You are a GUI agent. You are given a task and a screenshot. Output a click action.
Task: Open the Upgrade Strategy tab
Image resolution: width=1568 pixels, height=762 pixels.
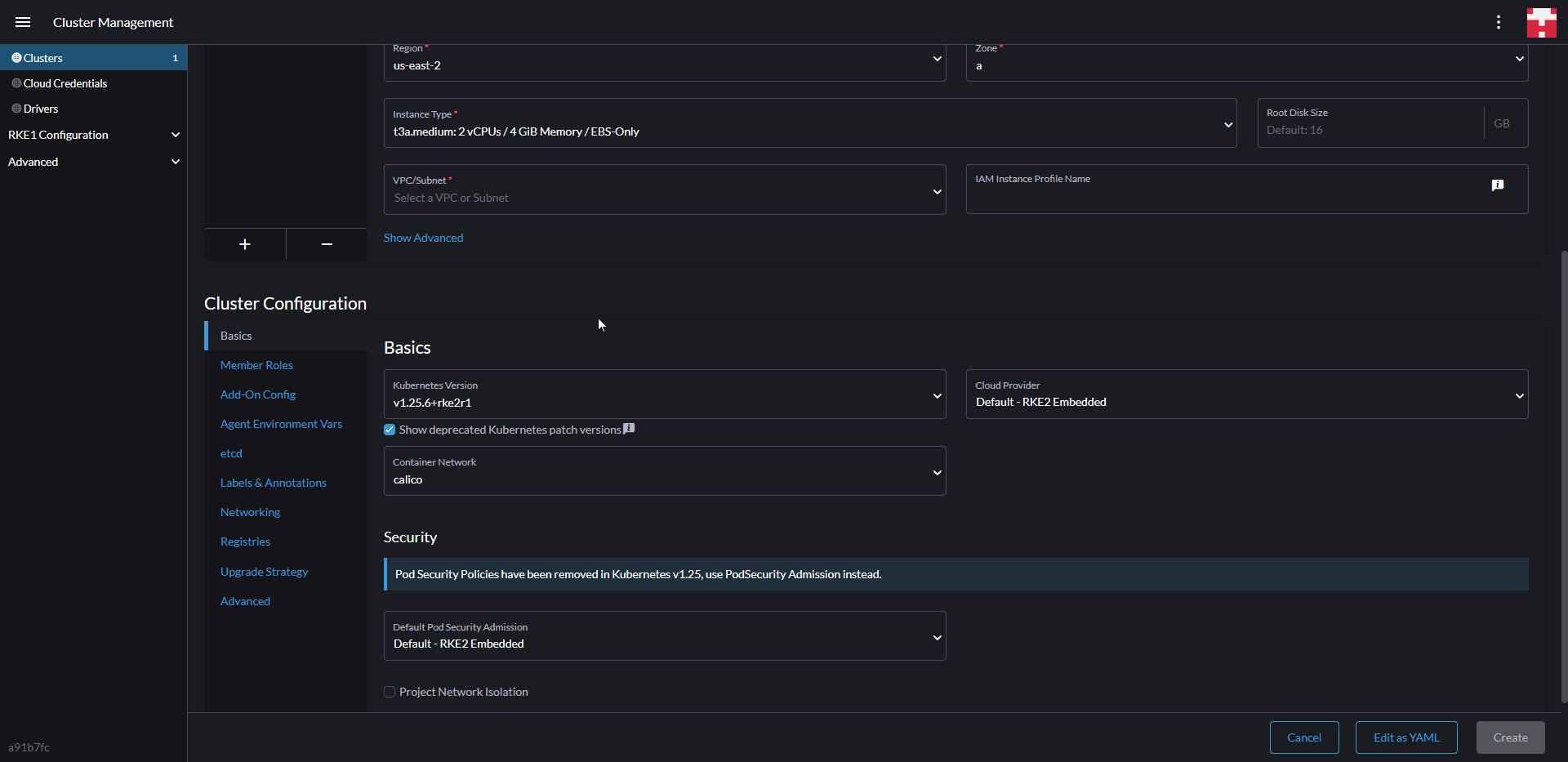pyautogui.click(x=264, y=571)
